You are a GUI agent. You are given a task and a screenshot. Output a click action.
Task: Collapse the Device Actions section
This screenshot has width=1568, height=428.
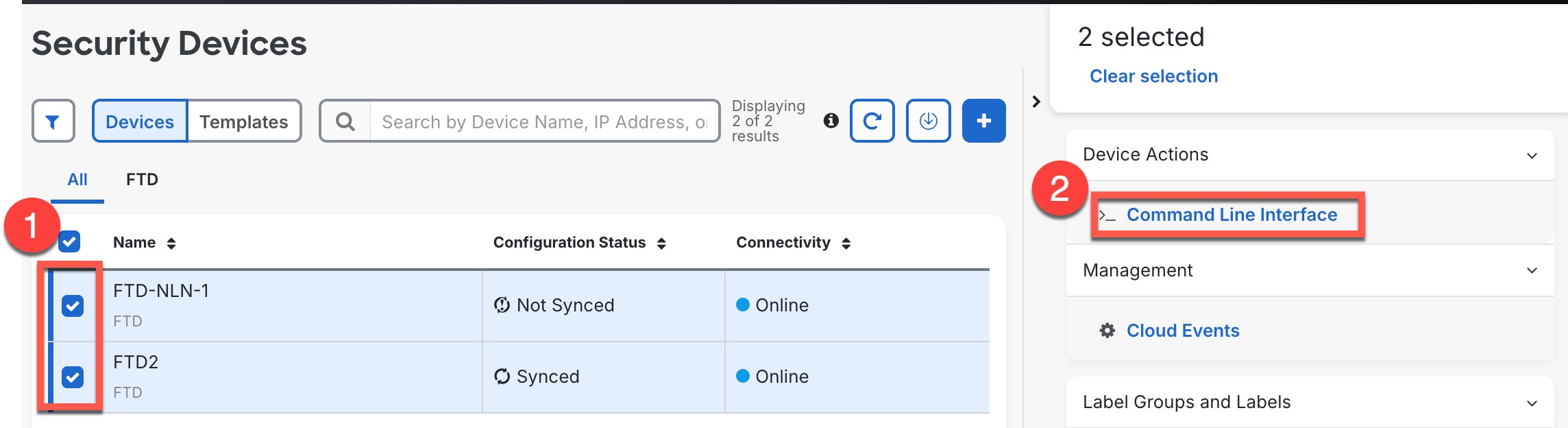[1532, 156]
